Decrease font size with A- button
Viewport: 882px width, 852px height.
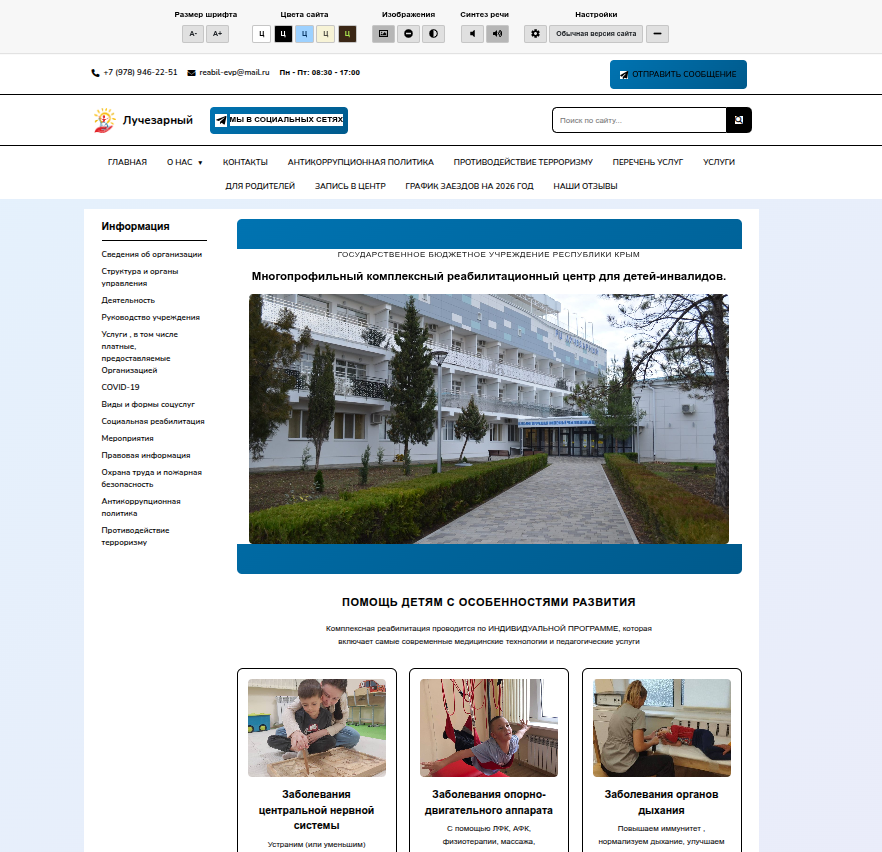click(x=193, y=34)
